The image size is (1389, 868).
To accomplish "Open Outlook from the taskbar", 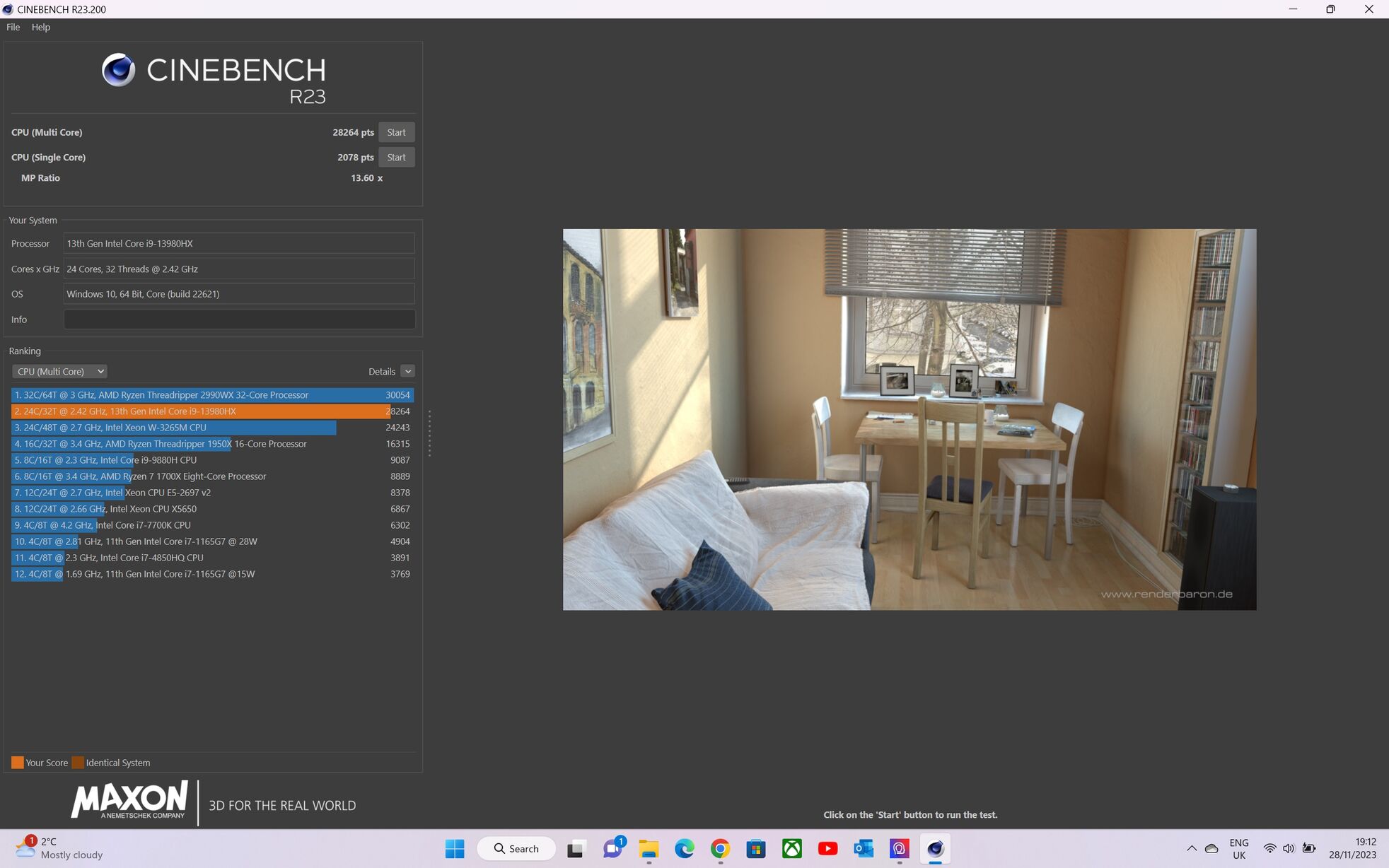I will (x=864, y=848).
